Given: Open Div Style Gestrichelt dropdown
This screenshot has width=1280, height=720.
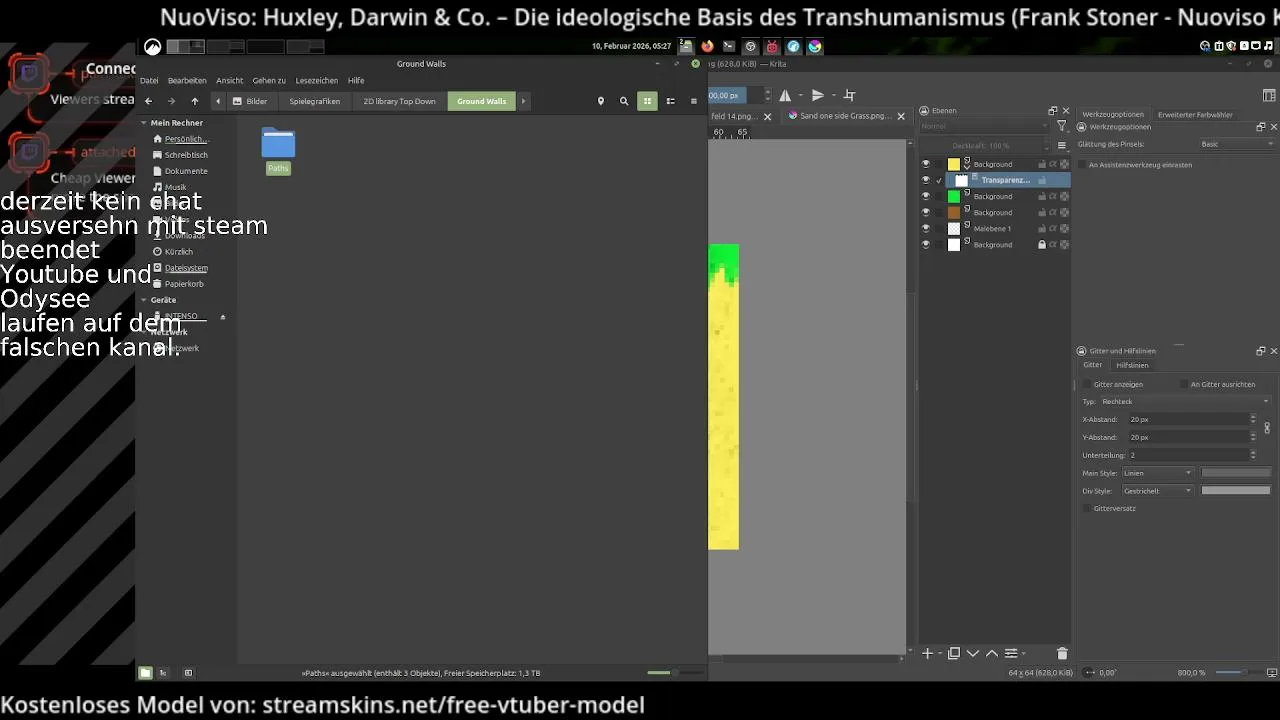Looking at the screenshot, I should click(x=1158, y=491).
